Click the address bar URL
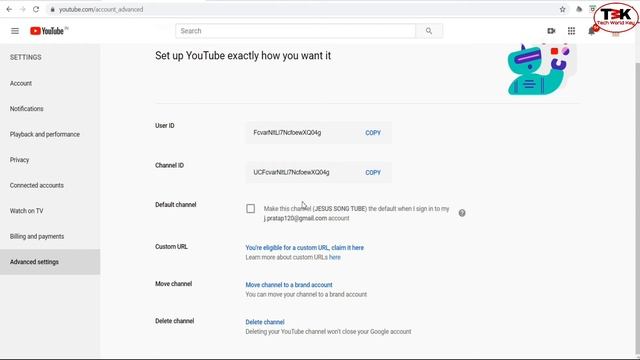This screenshot has height=360, width=640. click(101, 9)
